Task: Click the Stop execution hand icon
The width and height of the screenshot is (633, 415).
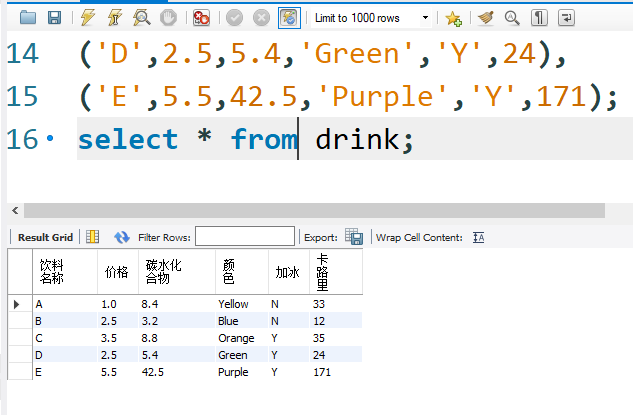Action: (168, 18)
